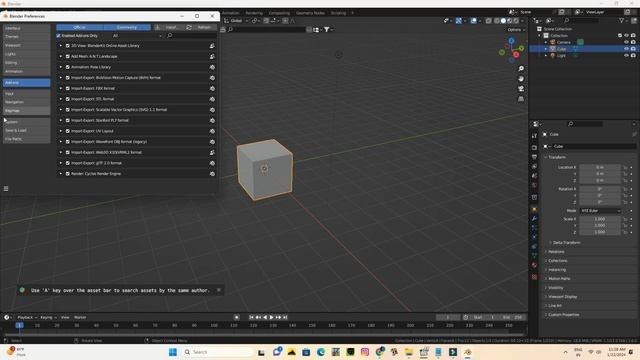Screen dimensions: 640x360
Task: Select Interface preferences section
Action: coord(27,28)
